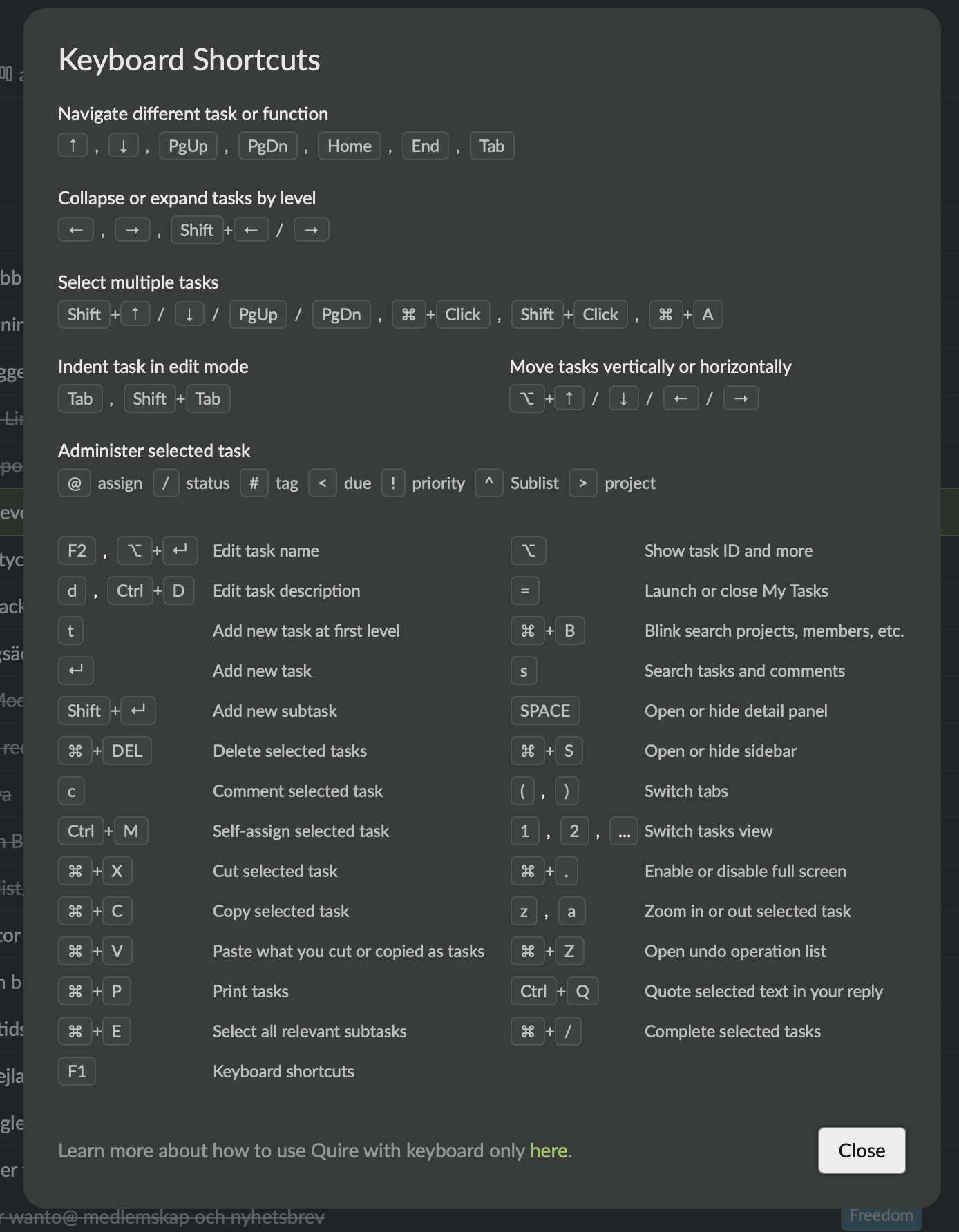This screenshot has width=959, height=1232.
Task: Click the "Delete selected tasks" label
Action: click(x=290, y=751)
